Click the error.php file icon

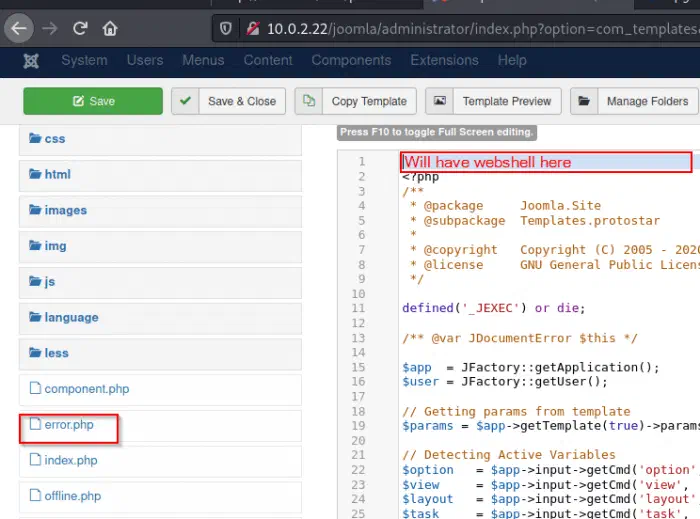point(35,424)
